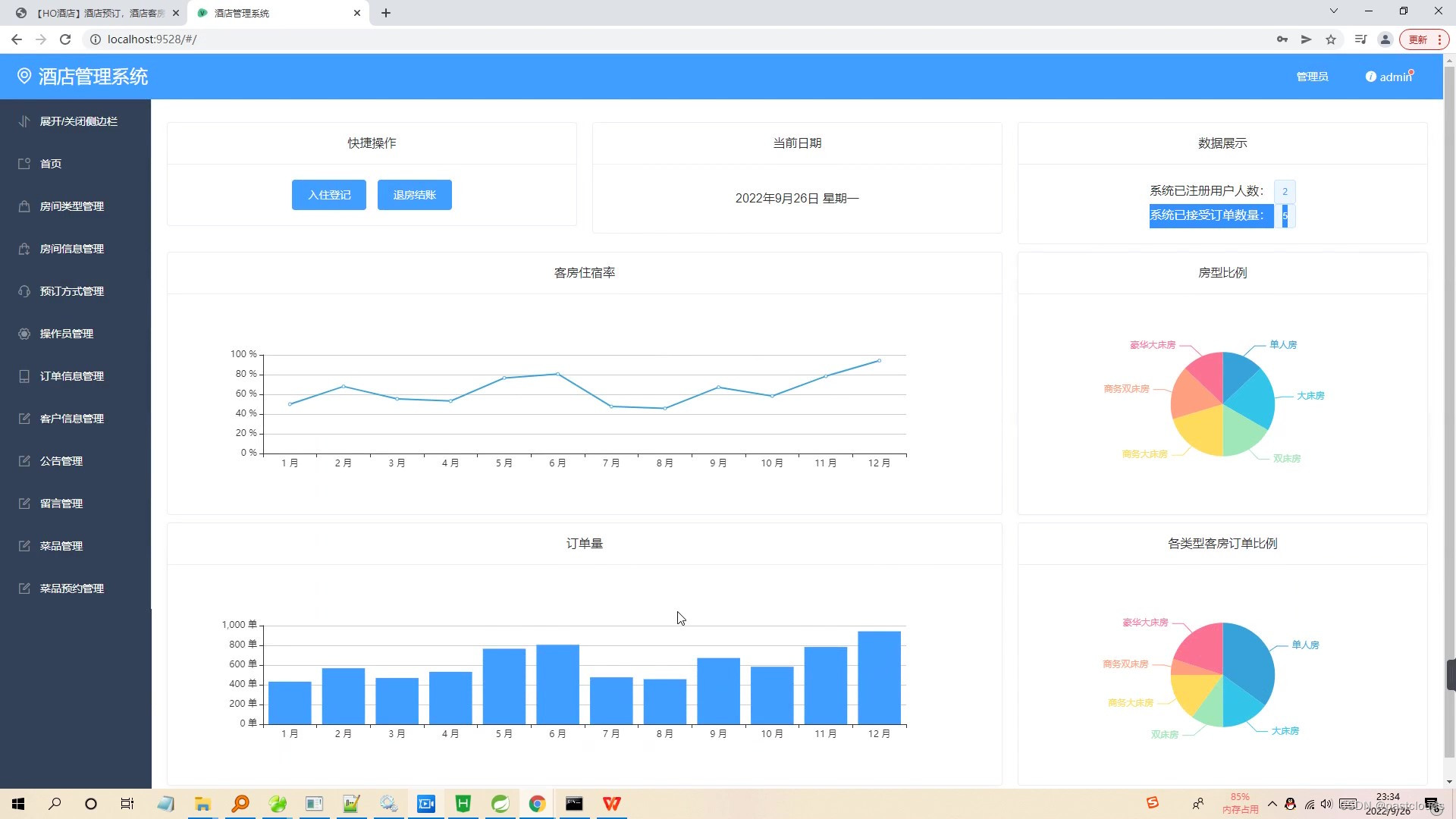Click the 12月 bar in 订单量 chart

879,677
